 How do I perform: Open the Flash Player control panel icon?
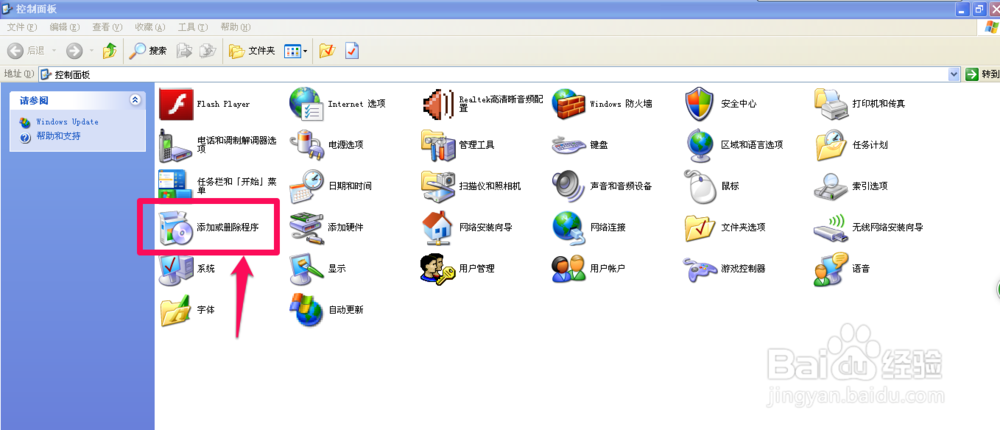click(176, 103)
